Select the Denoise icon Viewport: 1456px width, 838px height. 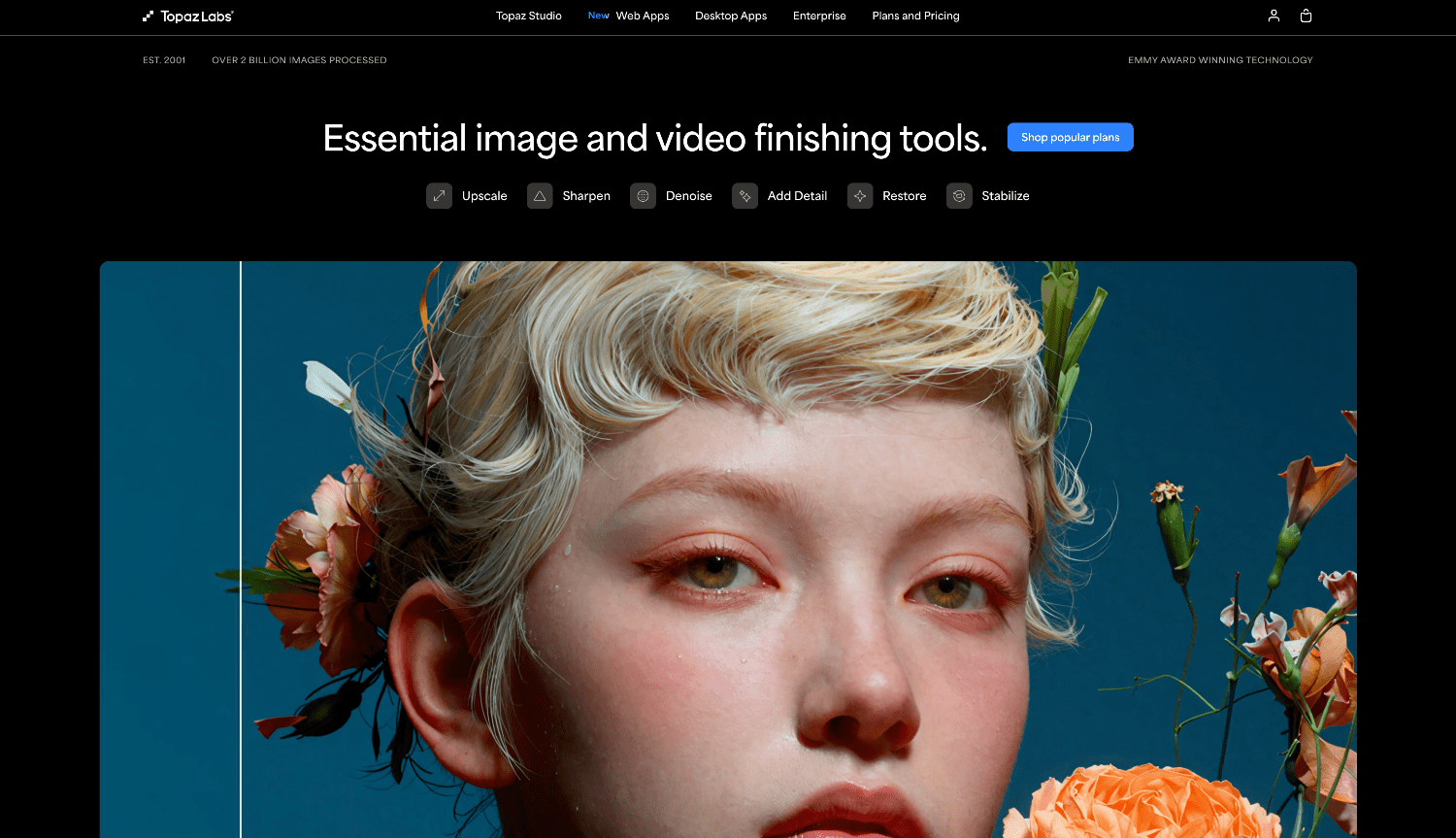coord(643,196)
